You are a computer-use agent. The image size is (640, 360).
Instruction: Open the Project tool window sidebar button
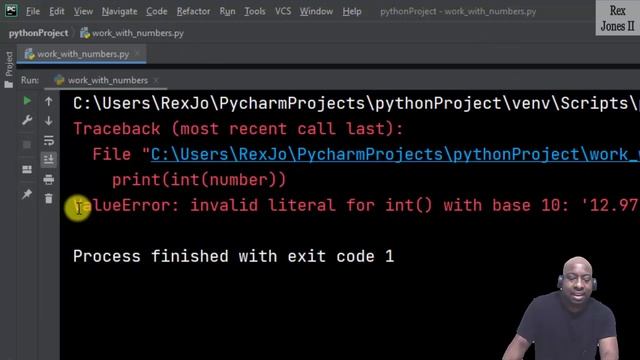pos(9,69)
